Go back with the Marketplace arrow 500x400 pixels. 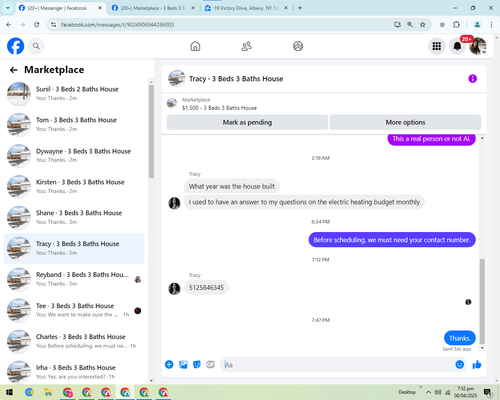coord(14,70)
